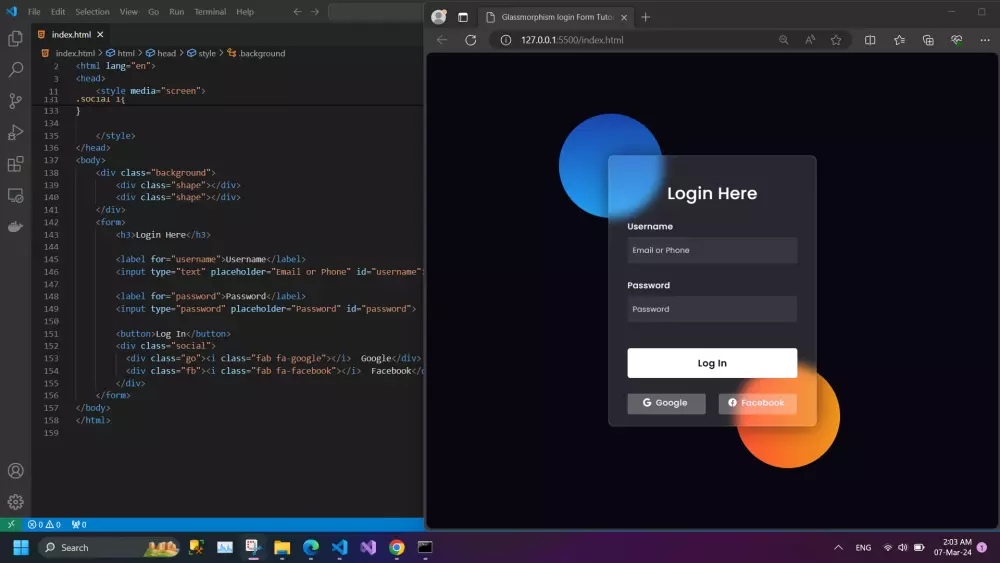Open the Manage gear menu in VS Code

[x=15, y=502]
